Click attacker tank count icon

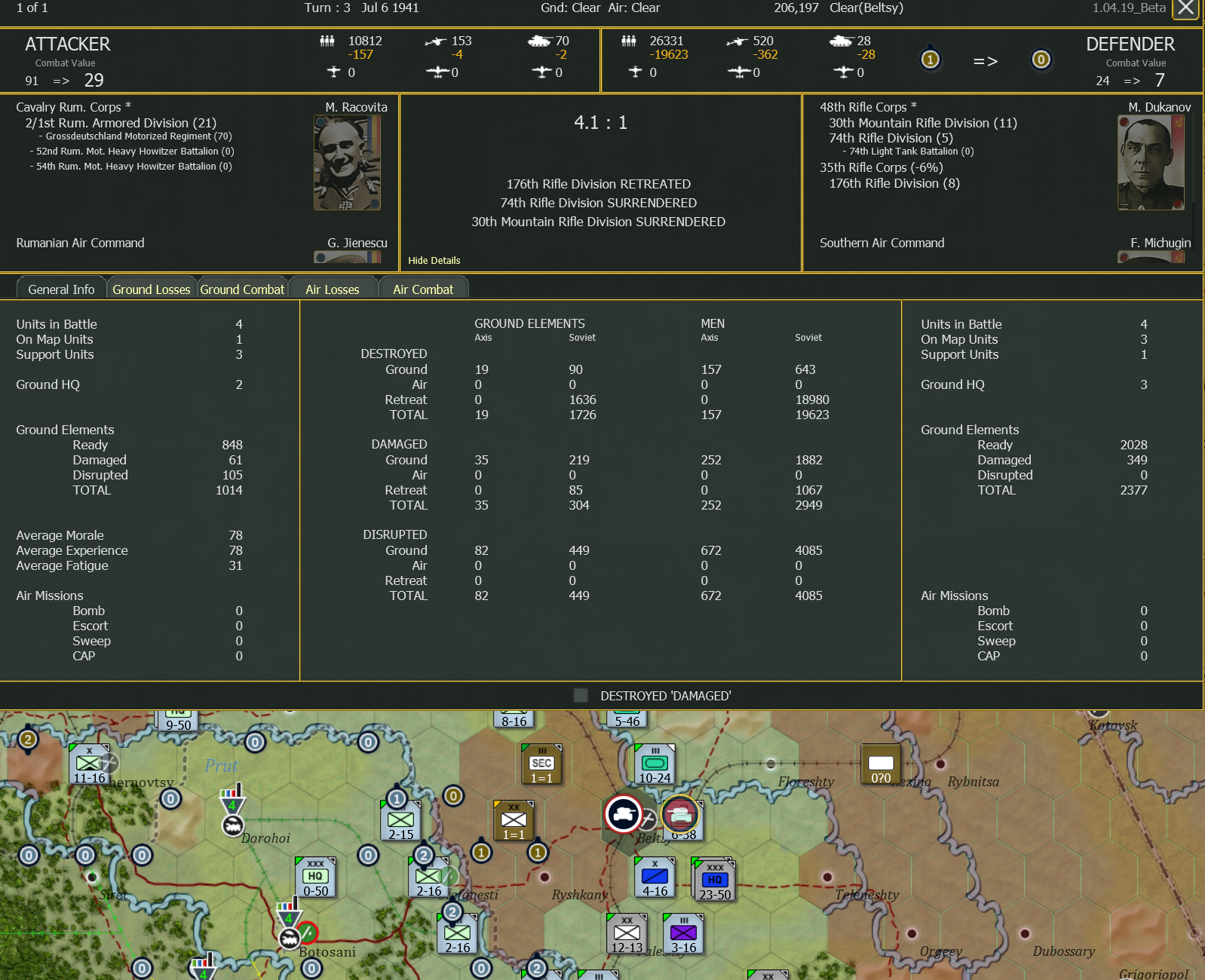539,41
